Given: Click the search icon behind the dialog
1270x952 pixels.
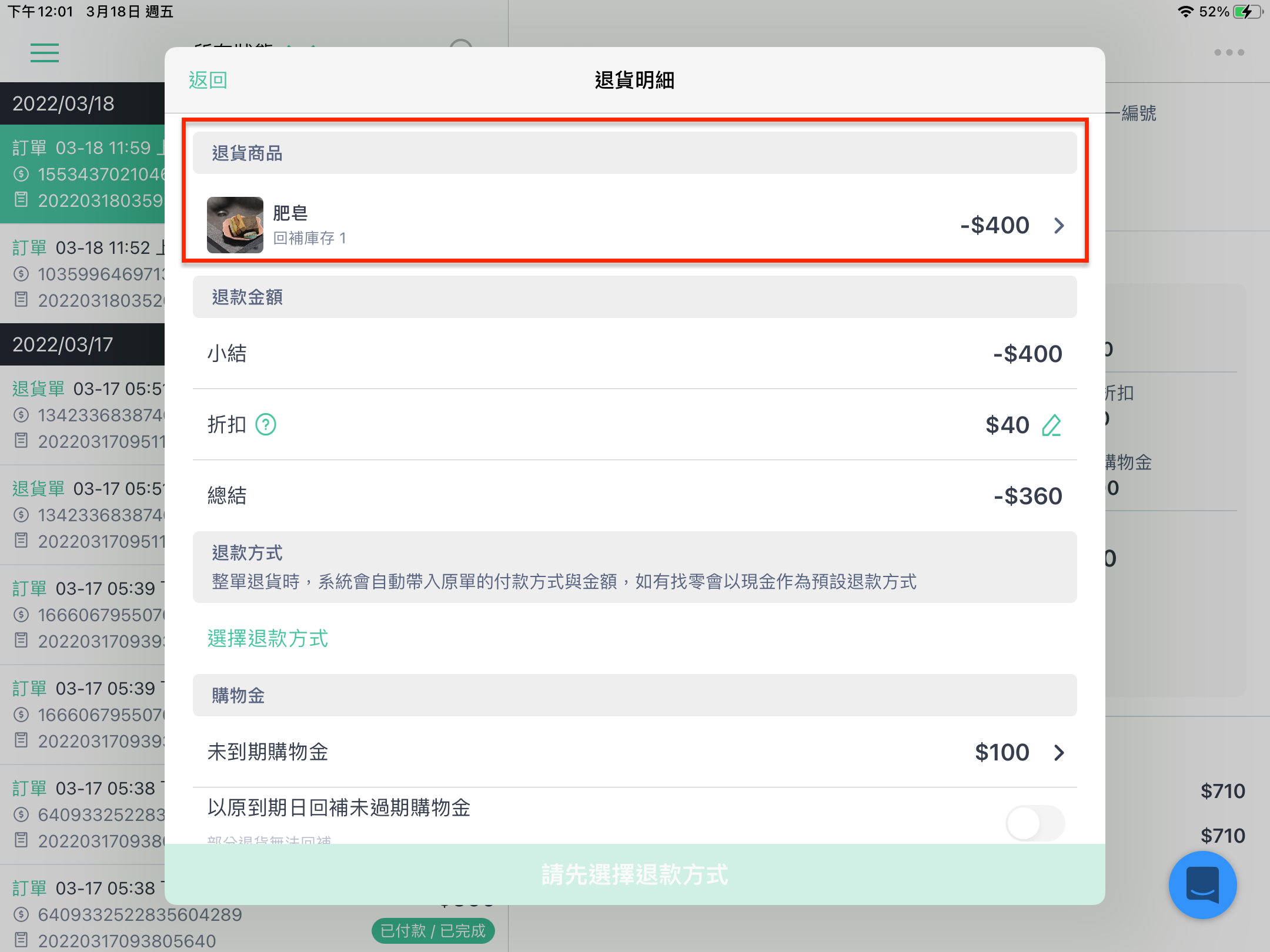Looking at the screenshot, I should (x=461, y=43).
